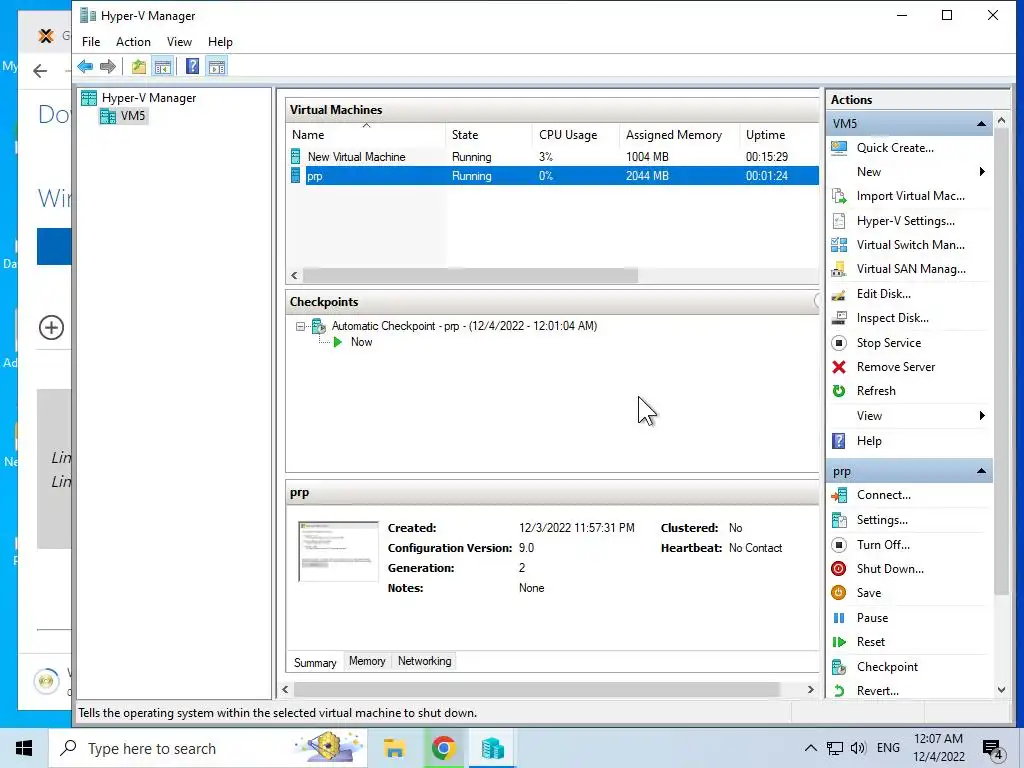Click the Forward arrow toolbar icon
This screenshot has height=768, width=1024.
108,67
